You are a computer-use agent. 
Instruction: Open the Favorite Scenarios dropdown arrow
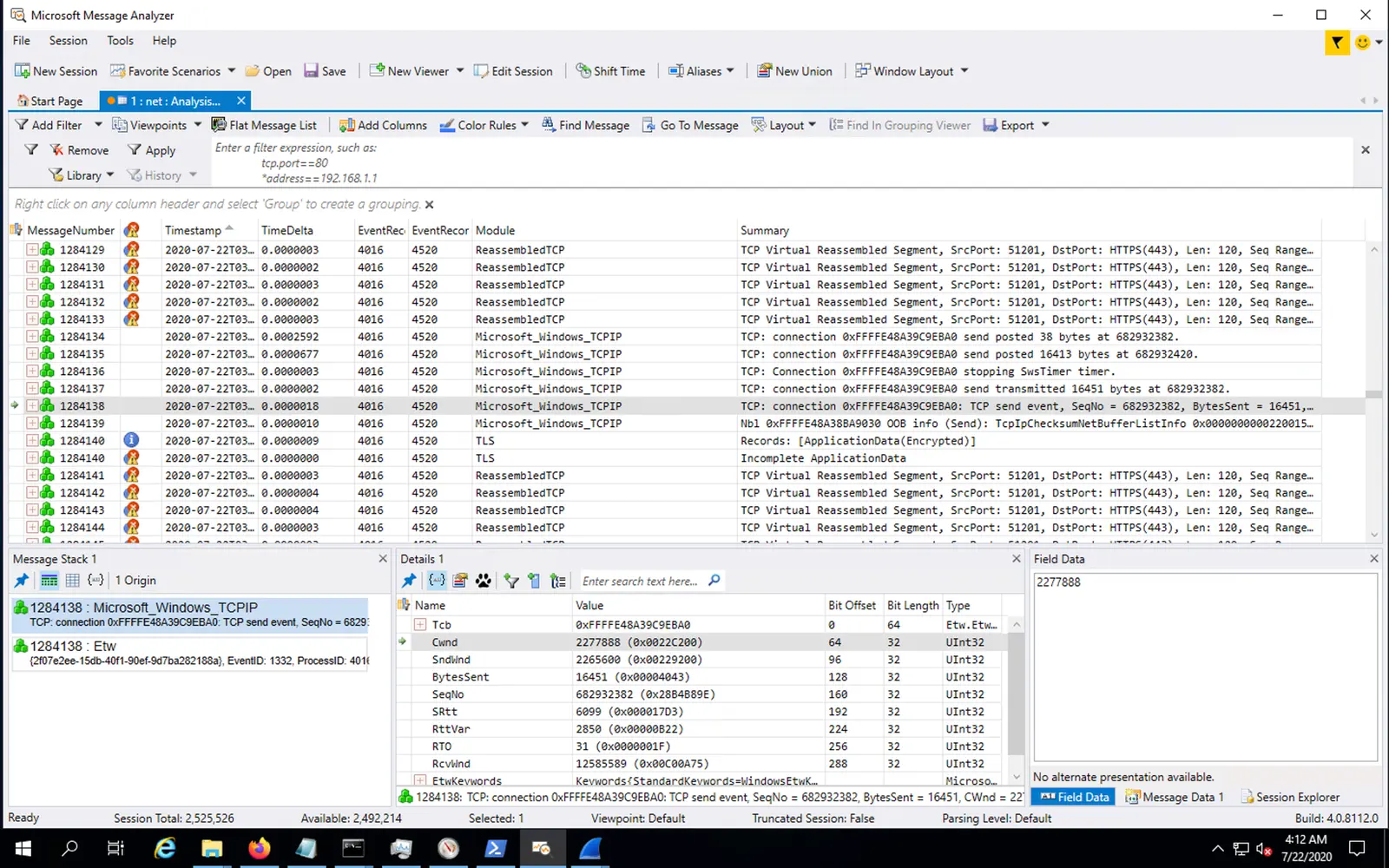coord(232,71)
